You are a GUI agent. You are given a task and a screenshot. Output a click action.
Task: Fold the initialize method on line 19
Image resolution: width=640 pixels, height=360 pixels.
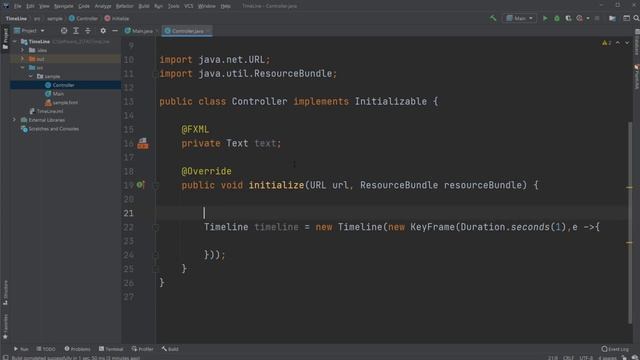156,185
